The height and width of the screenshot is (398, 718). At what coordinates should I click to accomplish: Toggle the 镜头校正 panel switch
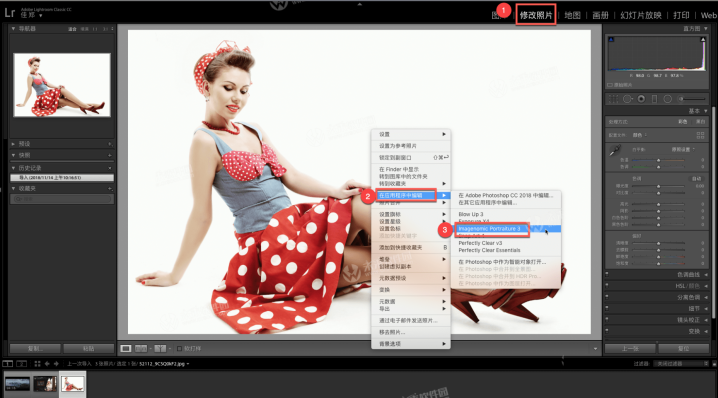[x=607, y=320]
